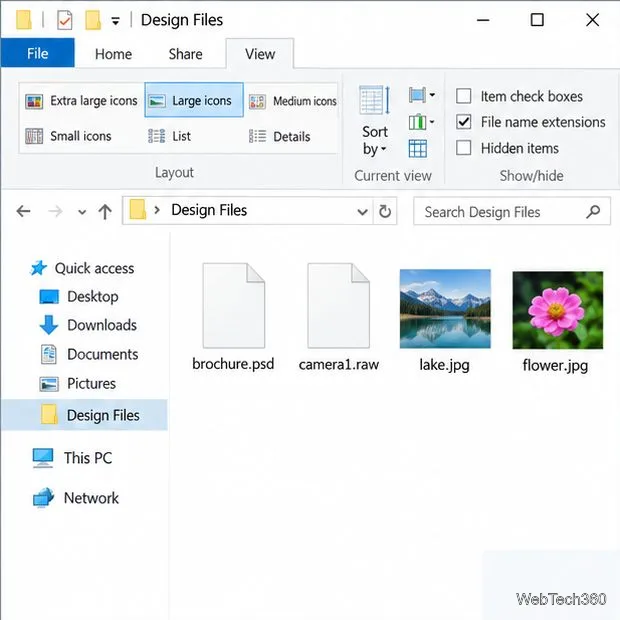Click the address bar folder icon
The width and height of the screenshot is (620, 620).
138,209
